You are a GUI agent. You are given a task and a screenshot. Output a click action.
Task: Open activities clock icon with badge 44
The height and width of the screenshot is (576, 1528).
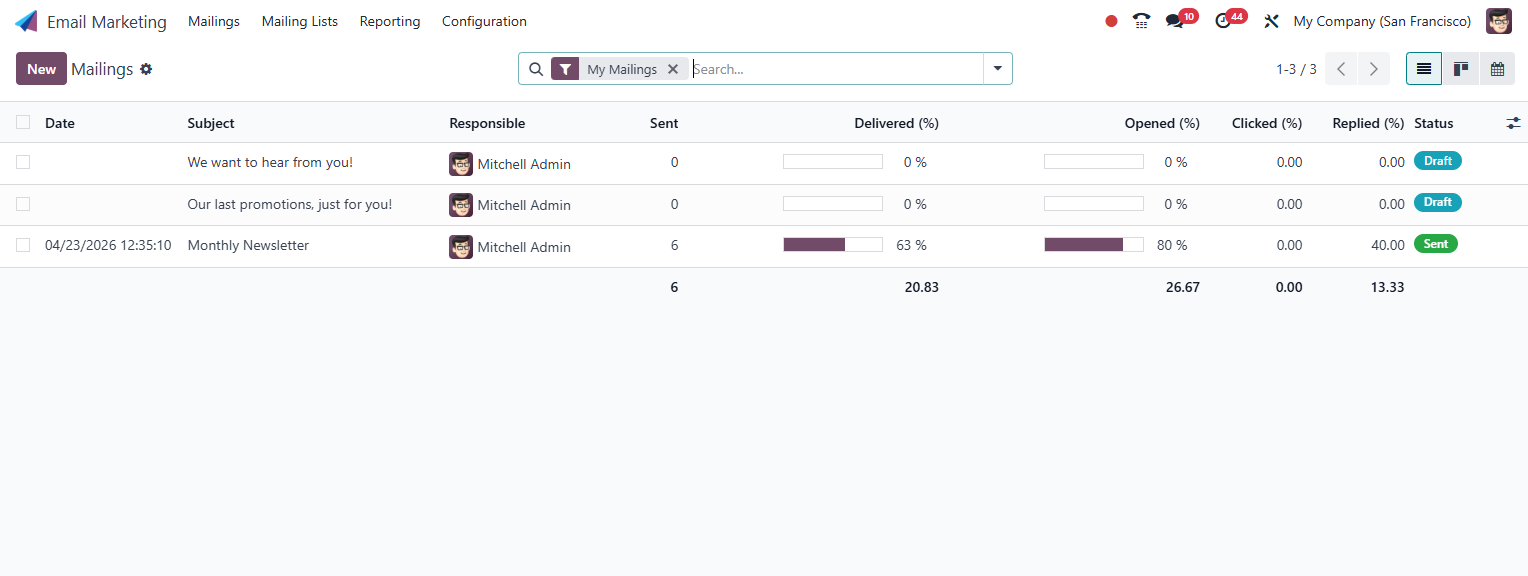pyautogui.click(x=1223, y=21)
